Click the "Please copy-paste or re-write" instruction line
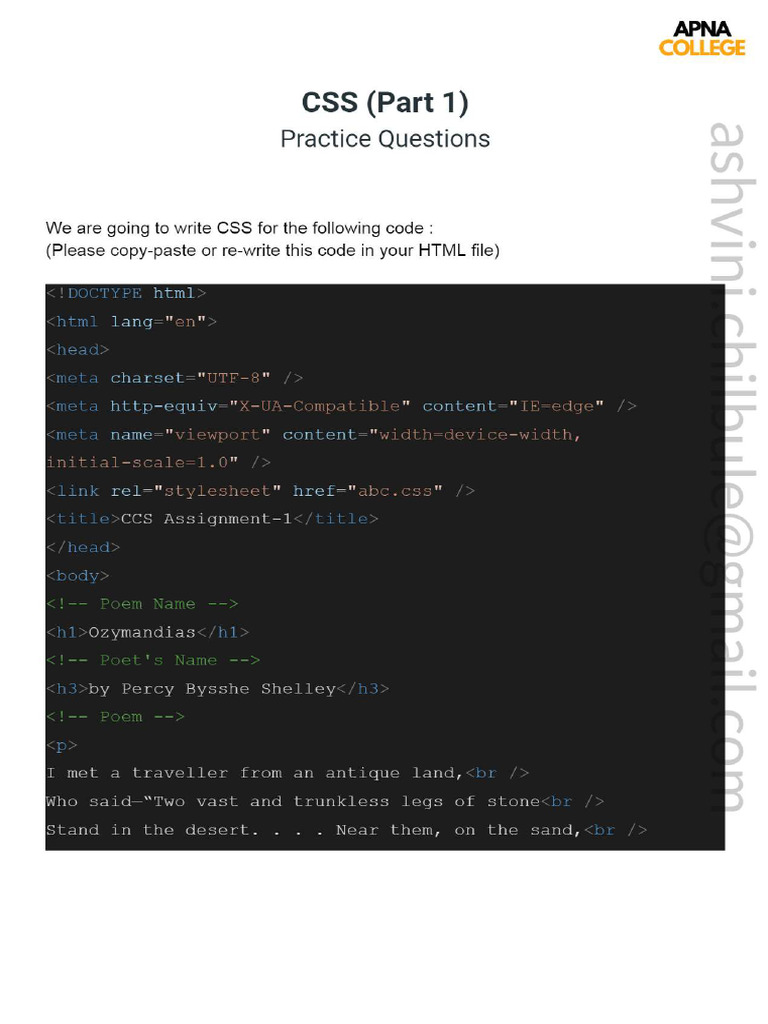This screenshot has width=768, height=1024. click(x=272, y=250)
